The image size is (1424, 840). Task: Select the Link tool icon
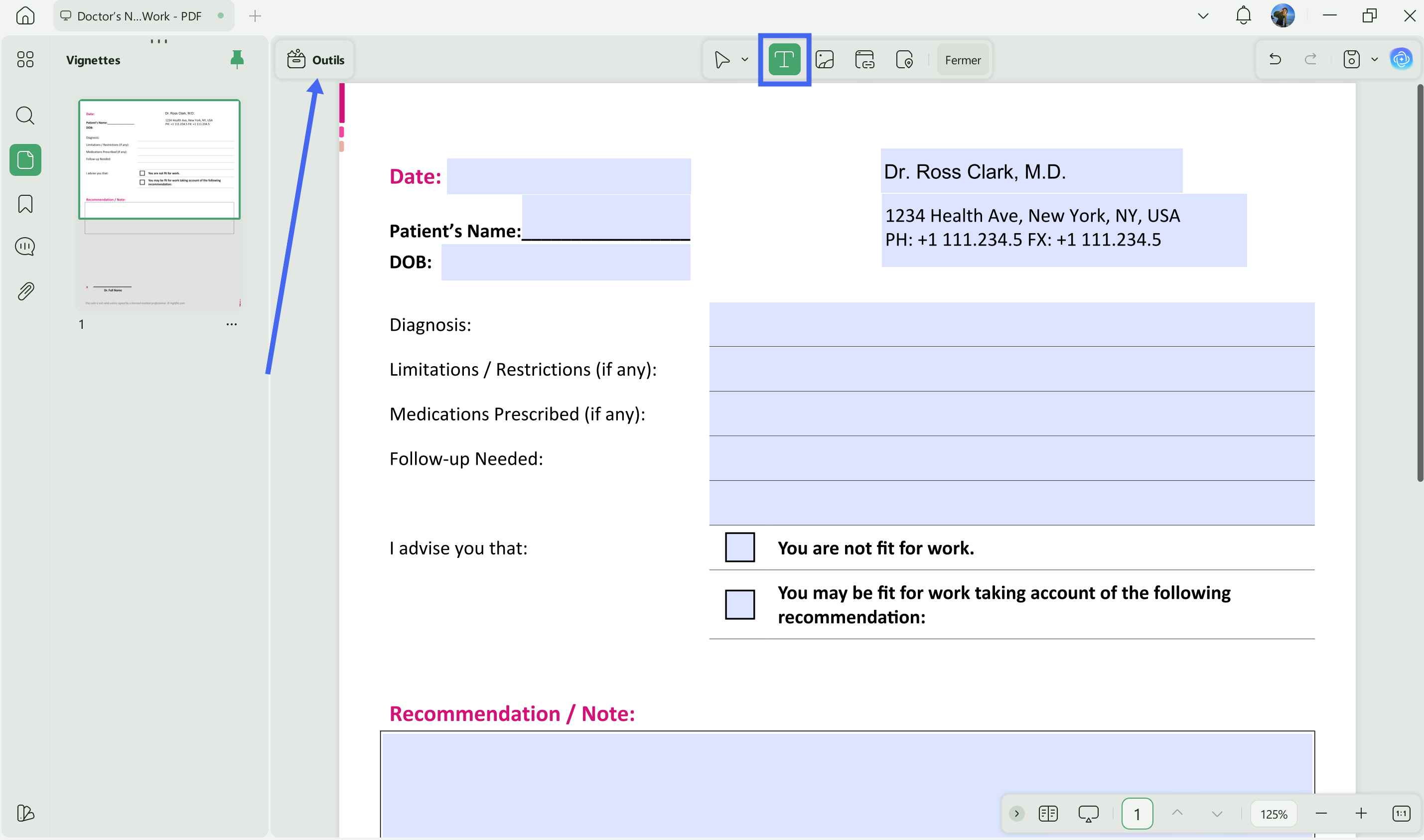tap(865, 59)
